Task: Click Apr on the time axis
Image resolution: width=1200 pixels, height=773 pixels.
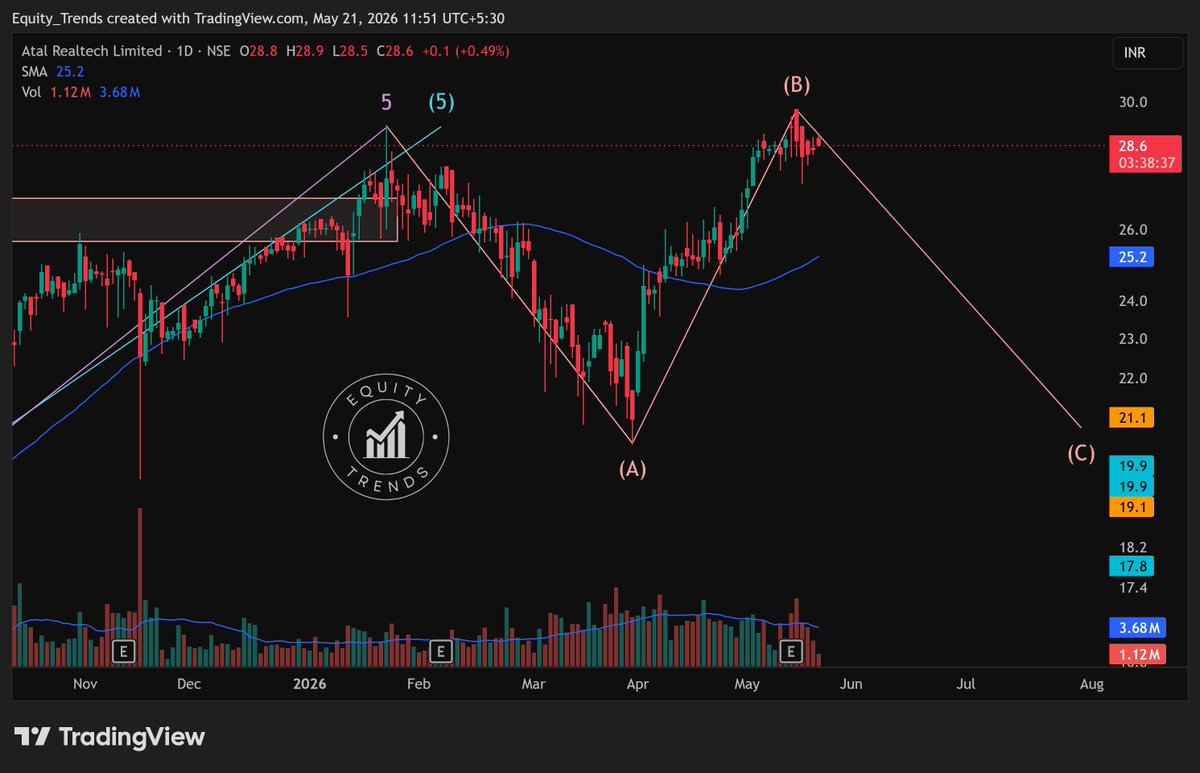Action: point(637,685)
